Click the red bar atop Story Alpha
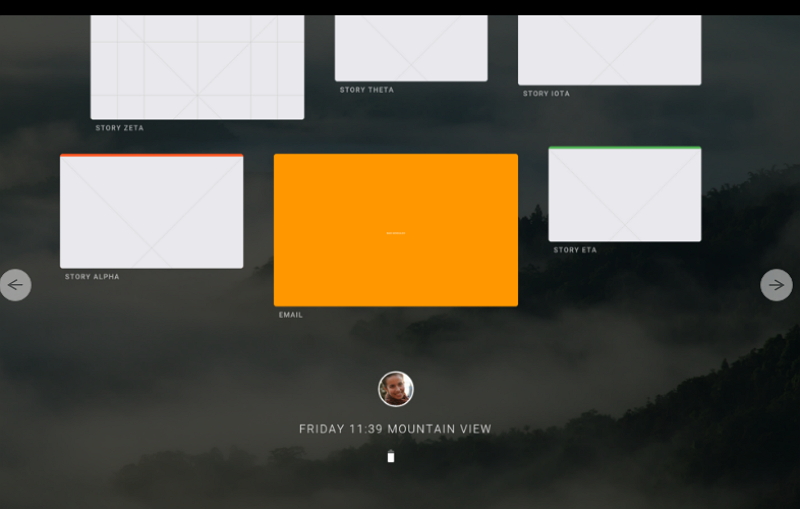800x509 pixels. click(x=151, y=156)
